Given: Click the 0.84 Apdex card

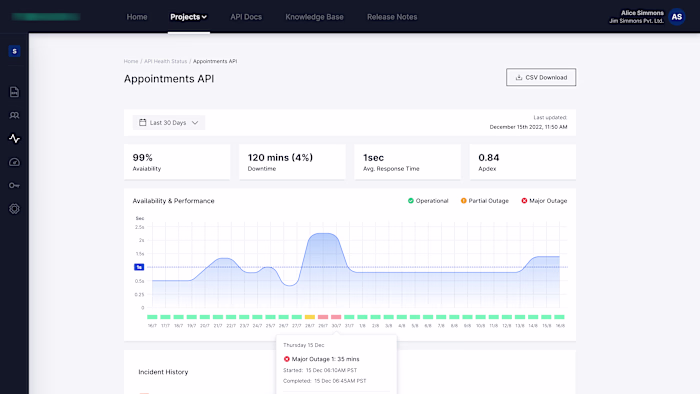Looking at the screenshot, I should [x=523, y=162].
